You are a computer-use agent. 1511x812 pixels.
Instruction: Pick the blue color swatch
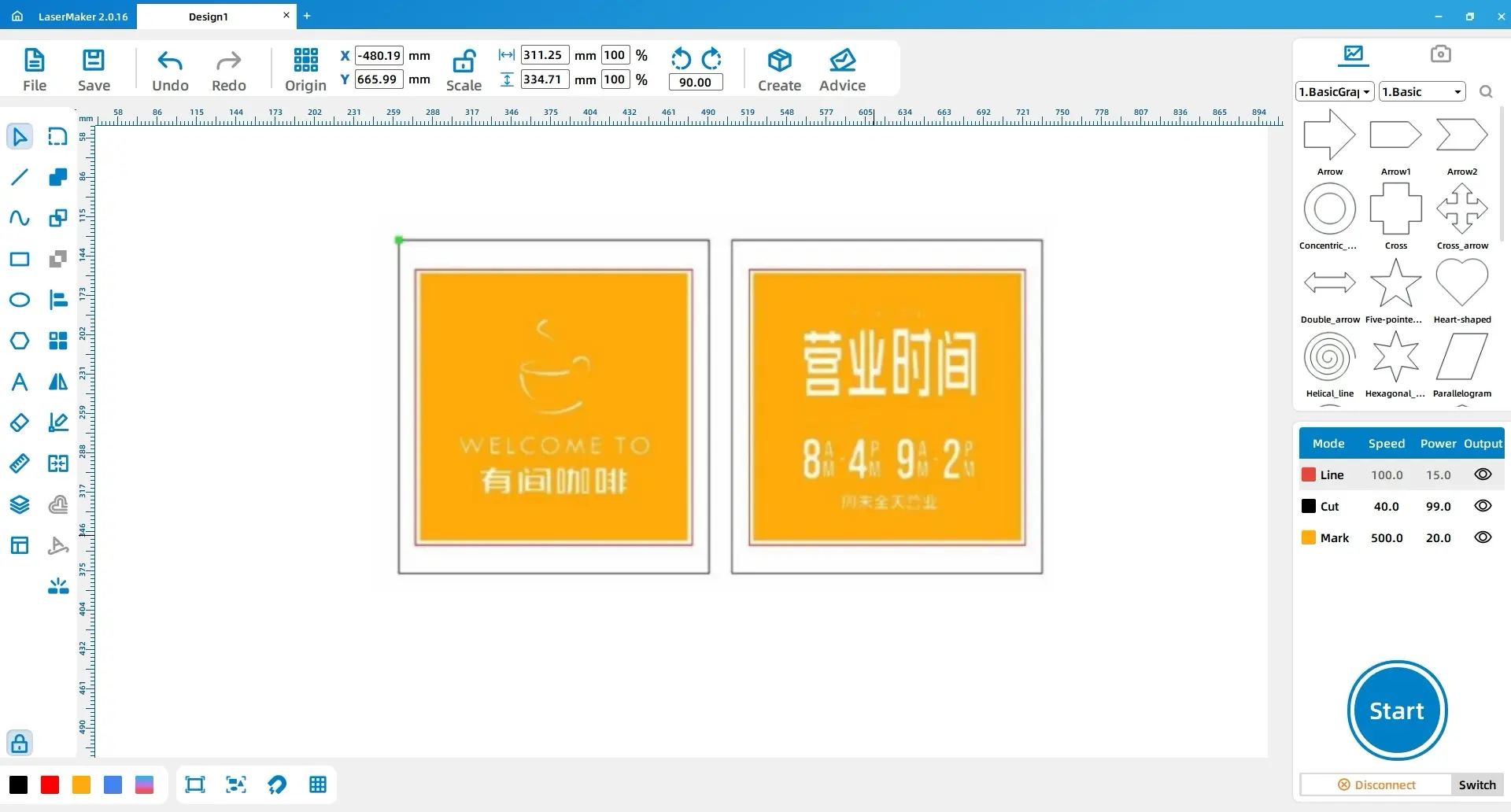pyautogui.click(x=113, y=784)
